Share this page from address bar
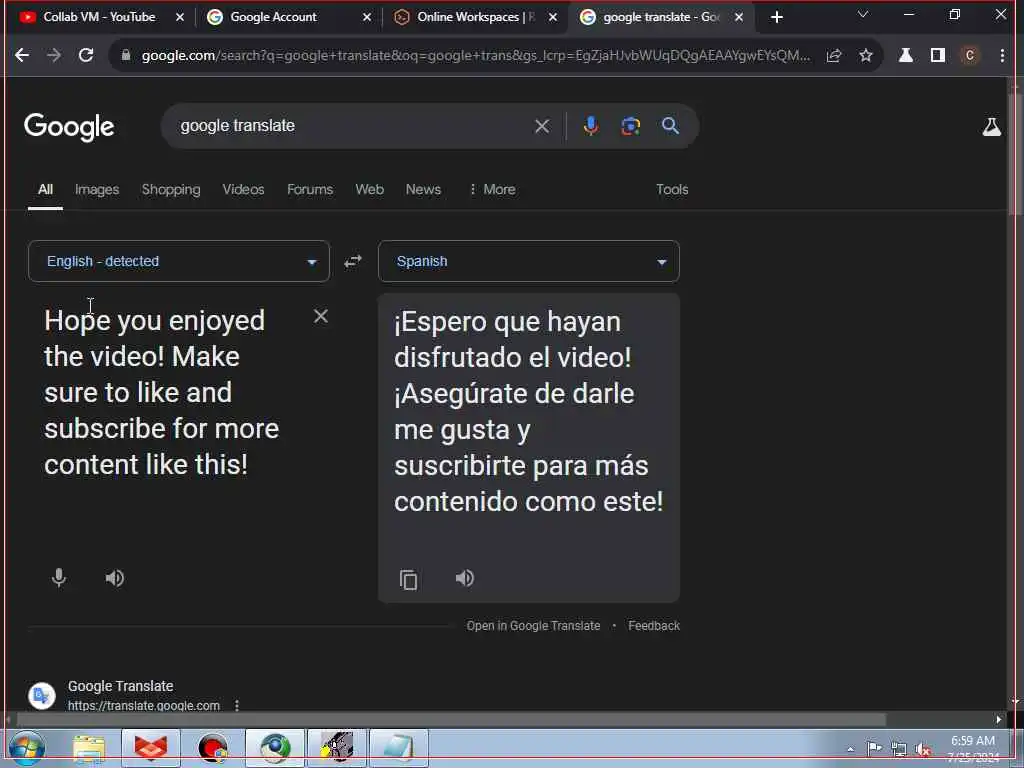 (833, 56)
